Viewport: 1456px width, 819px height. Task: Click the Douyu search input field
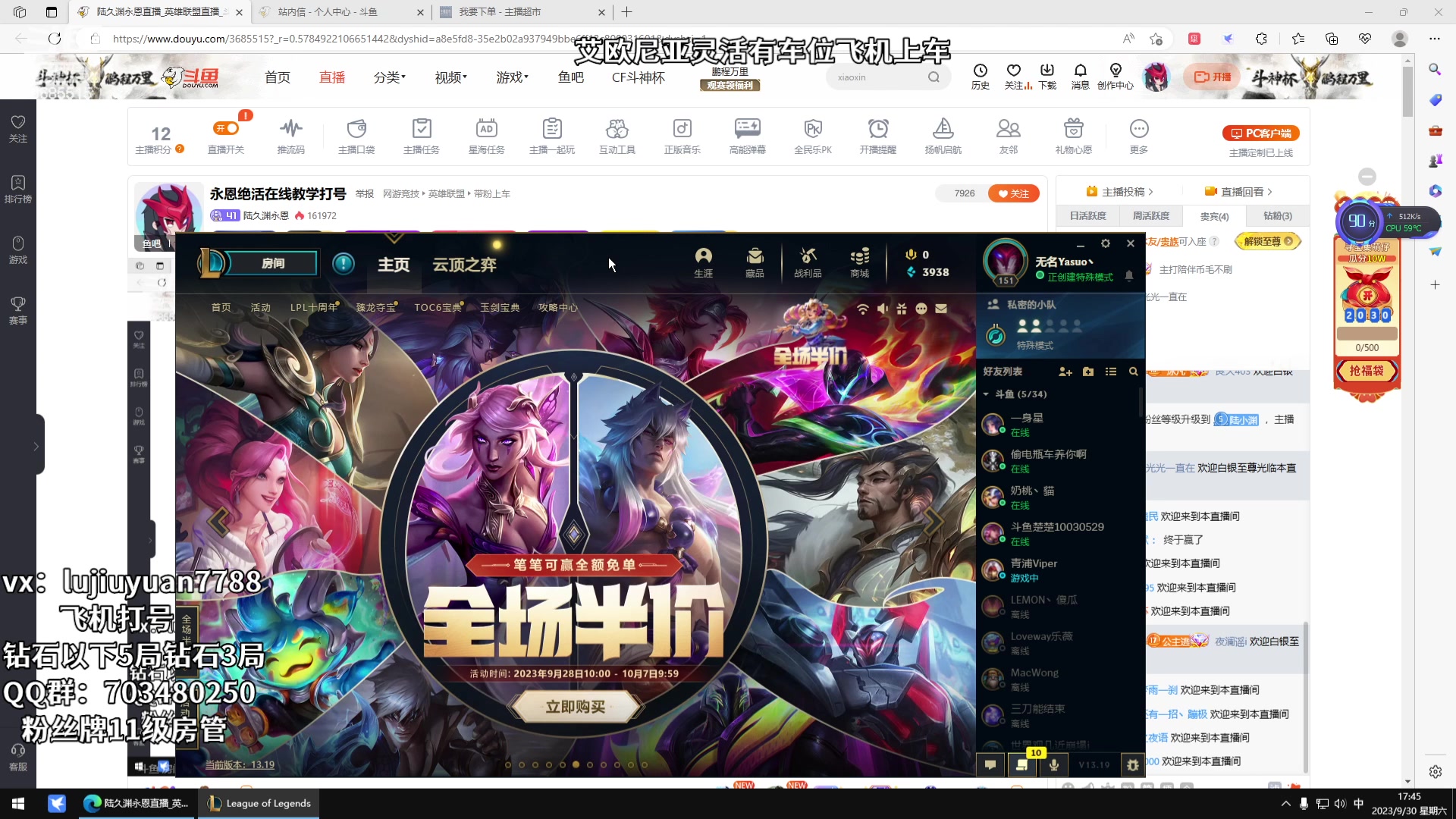878,77
